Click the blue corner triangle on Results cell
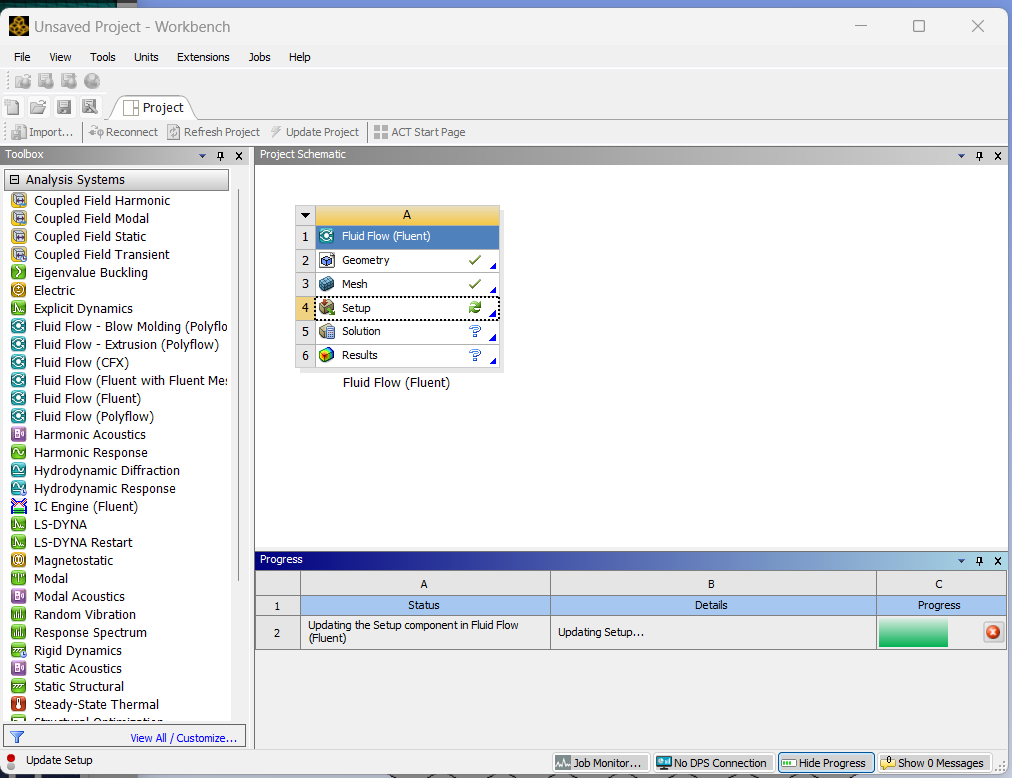The width and height of the screenshot is (1012, 778). [493, 360]
